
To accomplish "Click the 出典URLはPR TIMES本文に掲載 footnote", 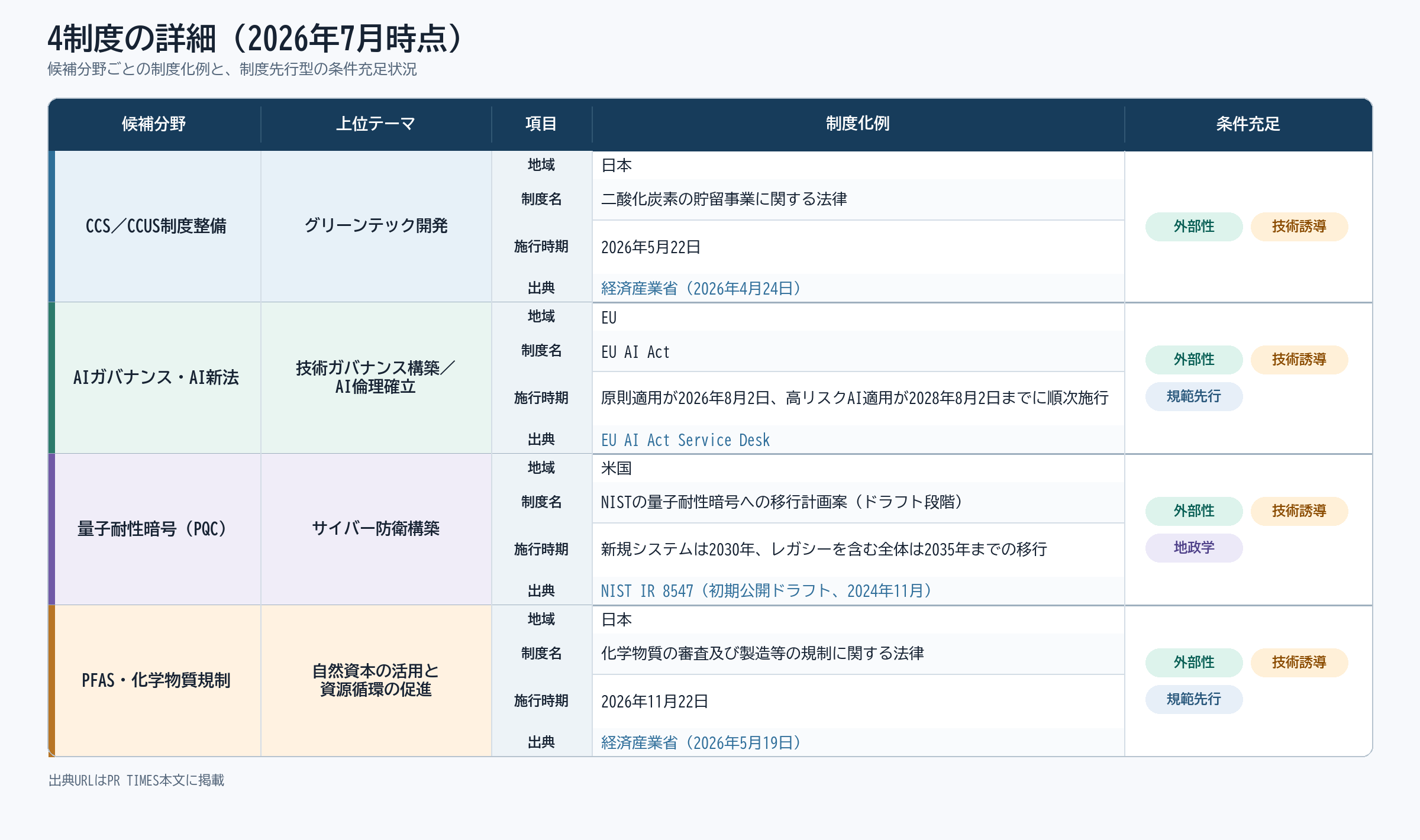I will pos(136,781).
